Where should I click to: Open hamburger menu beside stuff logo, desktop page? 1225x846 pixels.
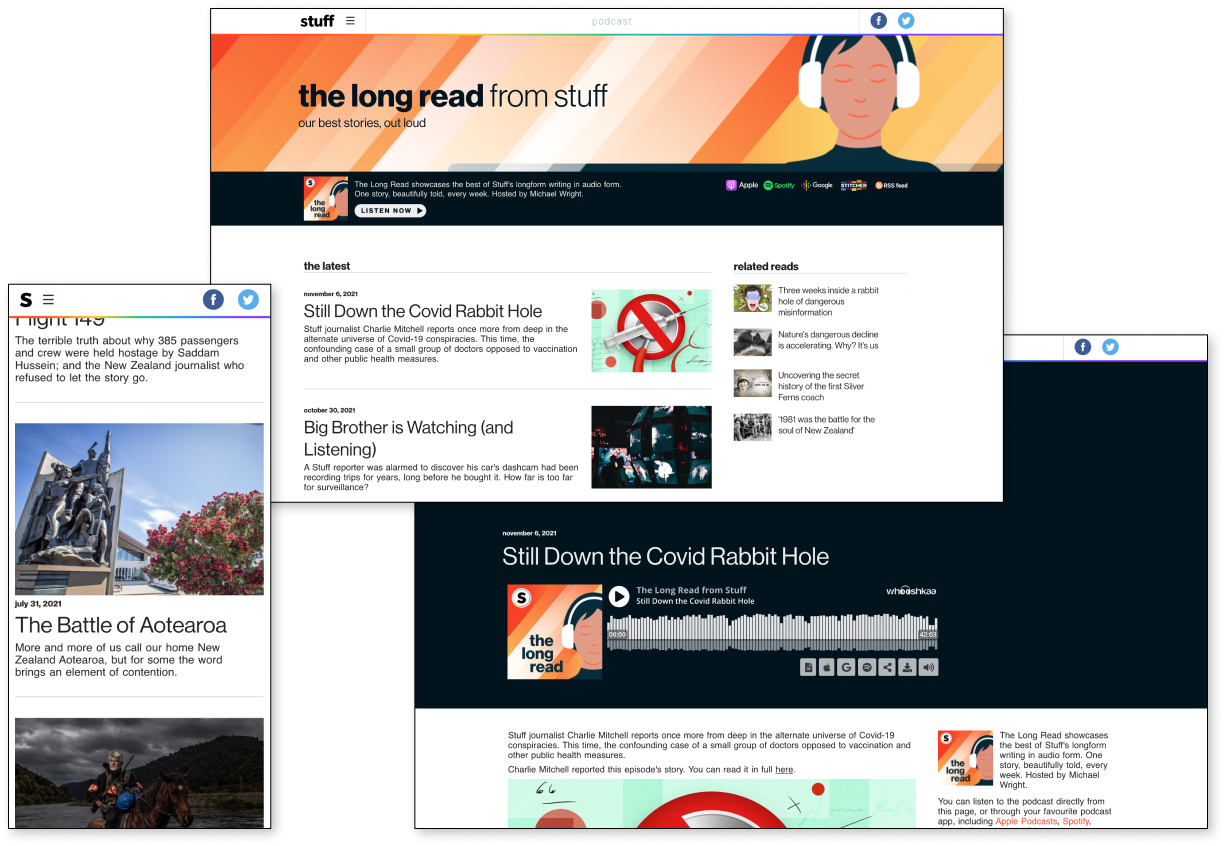tap(350, 21)
